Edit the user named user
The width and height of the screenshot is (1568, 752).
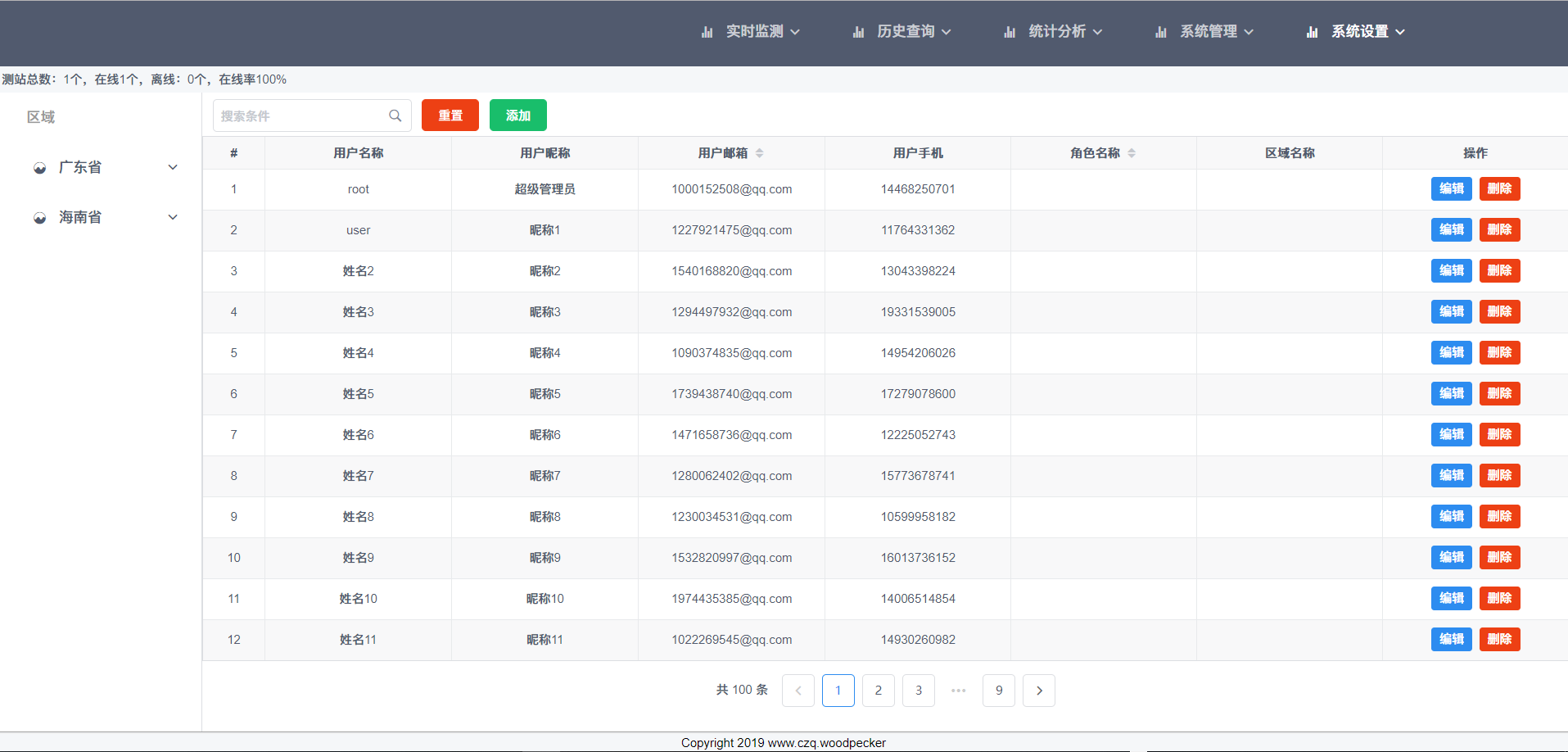click(1452, 230)
